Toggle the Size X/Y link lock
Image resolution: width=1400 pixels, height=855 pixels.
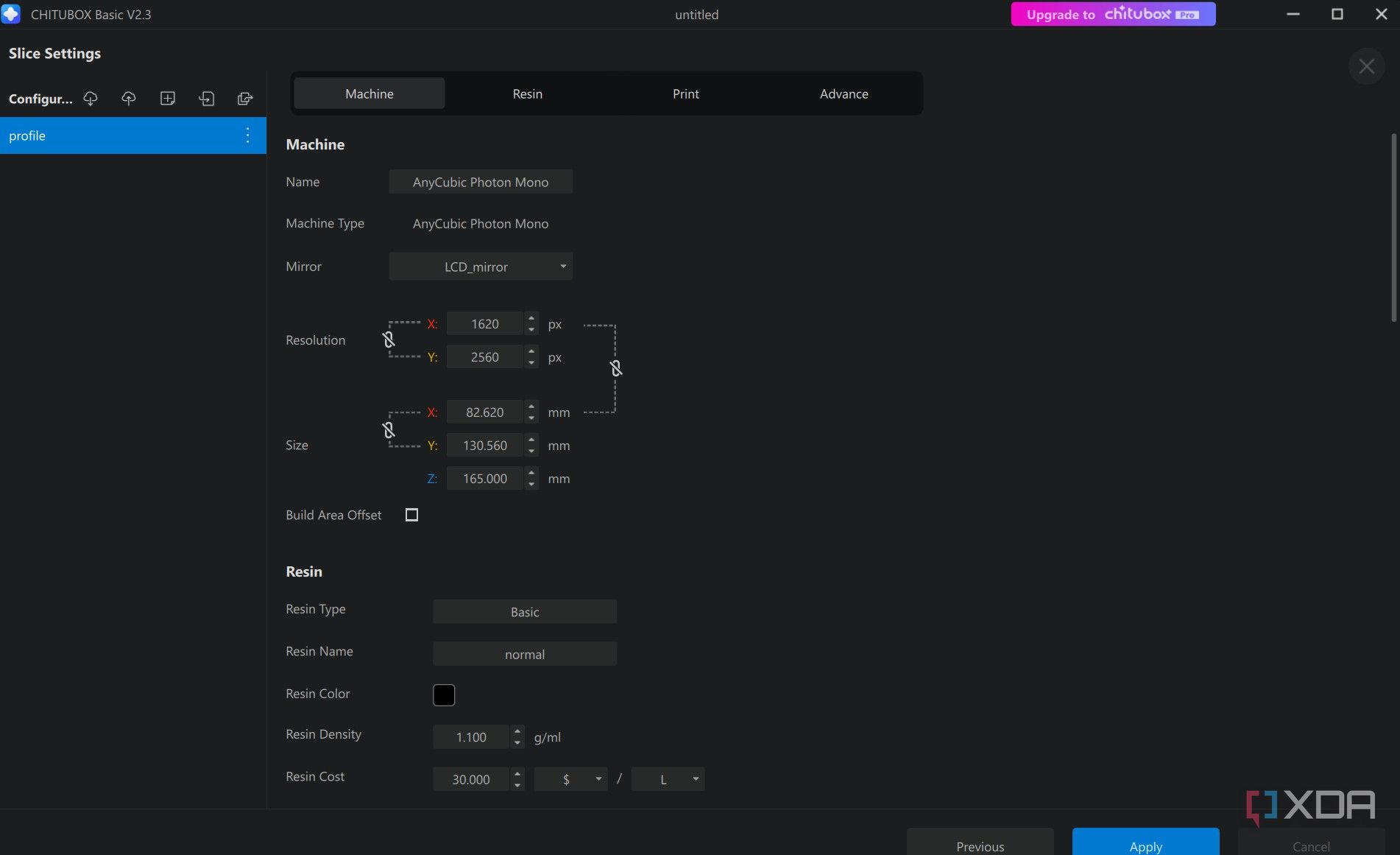coord(389,429)
